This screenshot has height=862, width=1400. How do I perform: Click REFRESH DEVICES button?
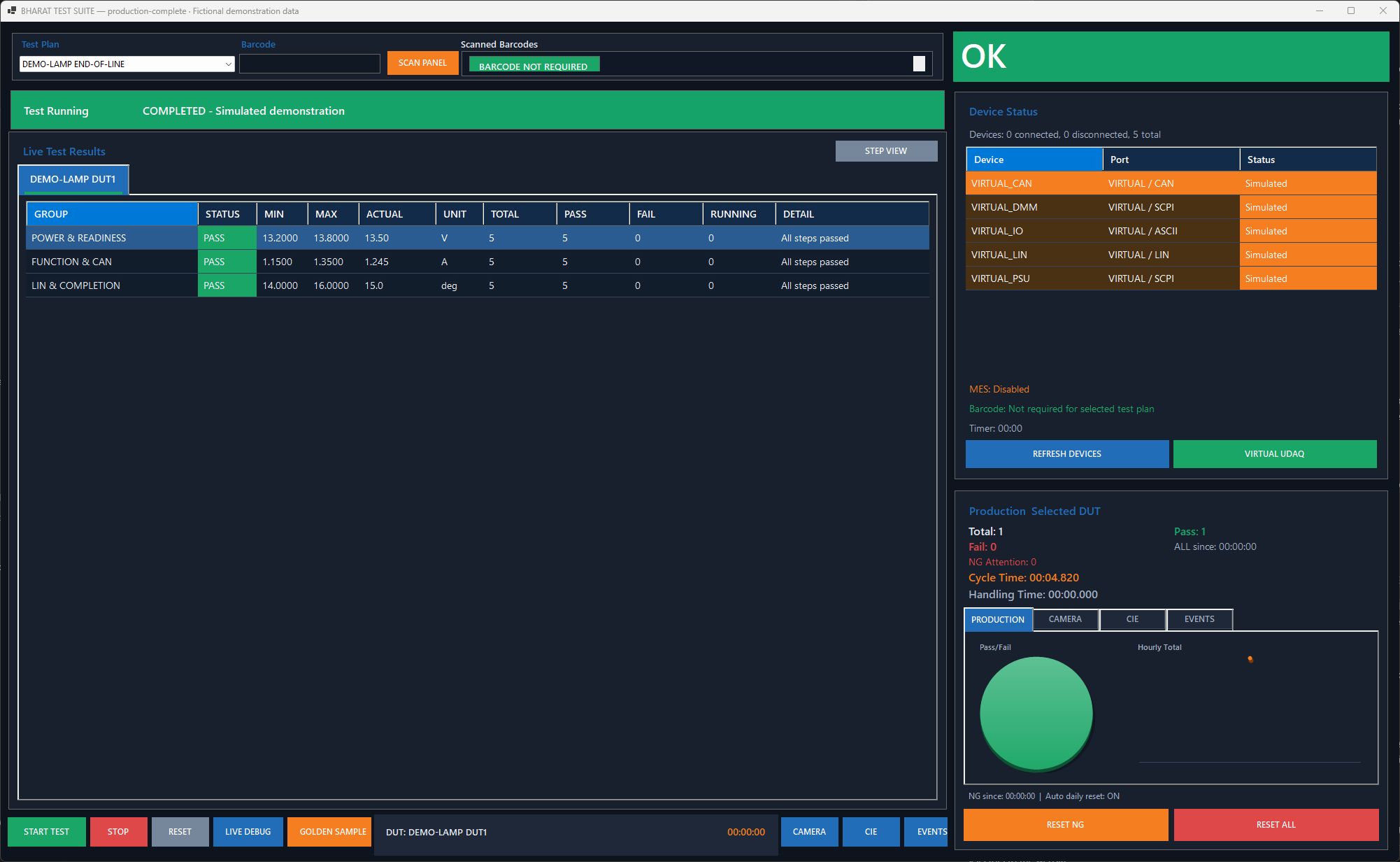(1067, 454)
